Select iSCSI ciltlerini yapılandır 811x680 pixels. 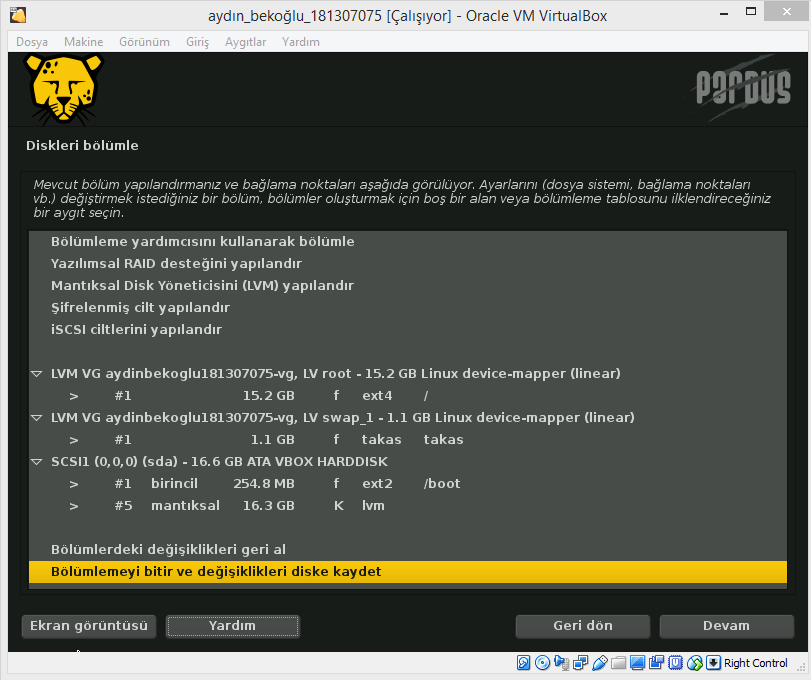(x=408, y=329)
